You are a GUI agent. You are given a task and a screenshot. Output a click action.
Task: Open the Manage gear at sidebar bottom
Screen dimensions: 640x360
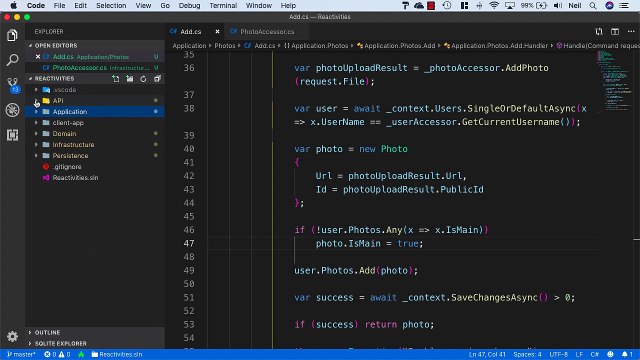point(12,336)
